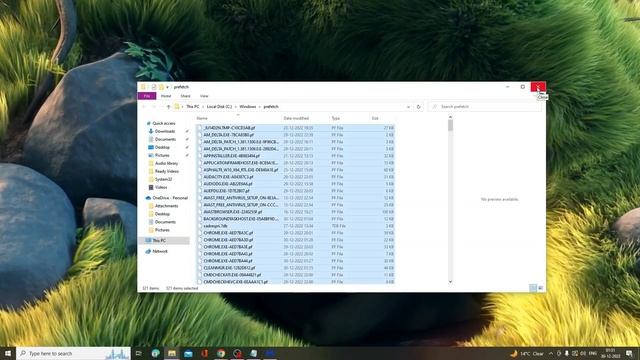
Task: Sort files by the Type column
Action: point(350,118)
